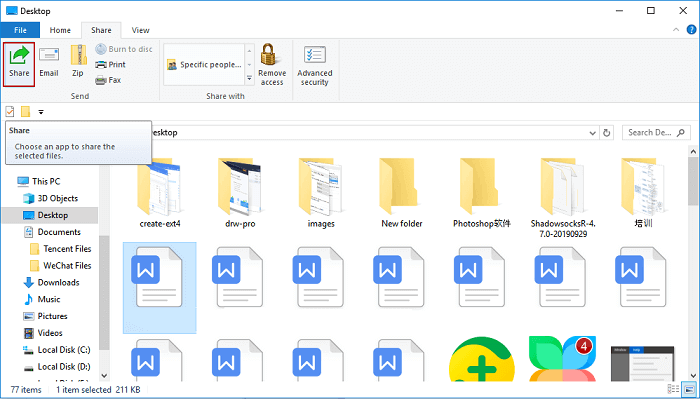Open Documents in navigation pane
This screenshot has height=399, width=700.
click(x=52, y=232)
